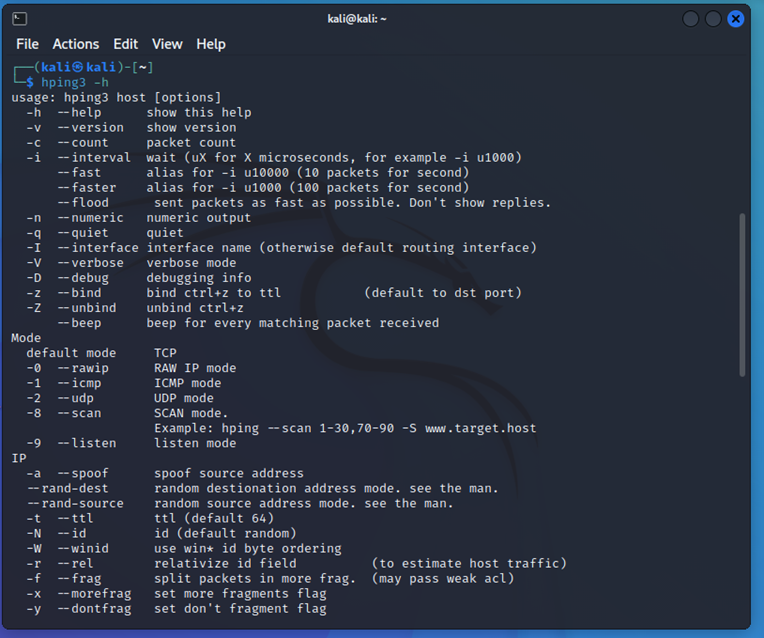Screen dimensions: 764x638
Task: Minimize the terminal window
Action: (x=691, y=19)
